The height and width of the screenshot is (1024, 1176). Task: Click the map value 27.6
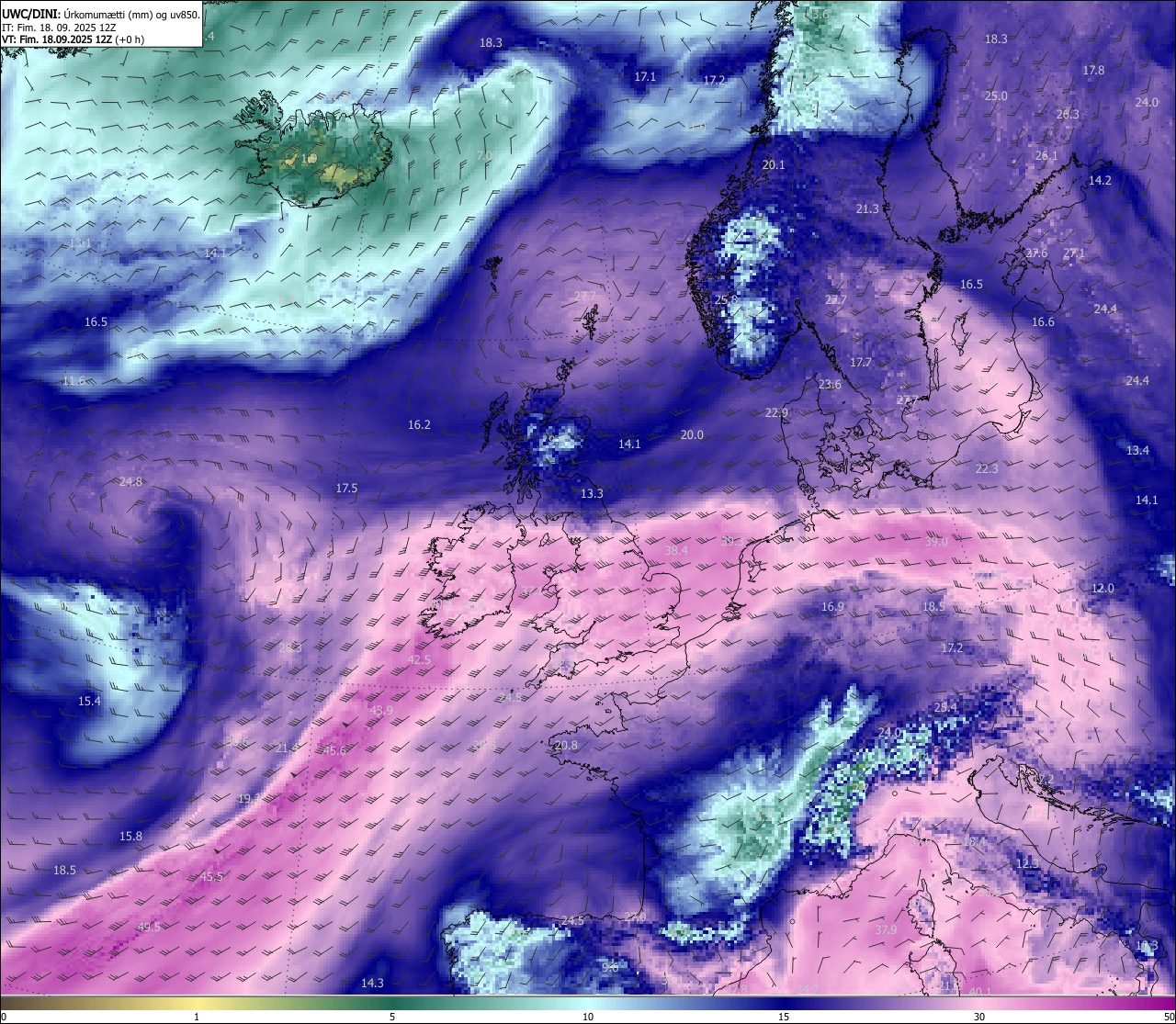[x=1036, y=253]
